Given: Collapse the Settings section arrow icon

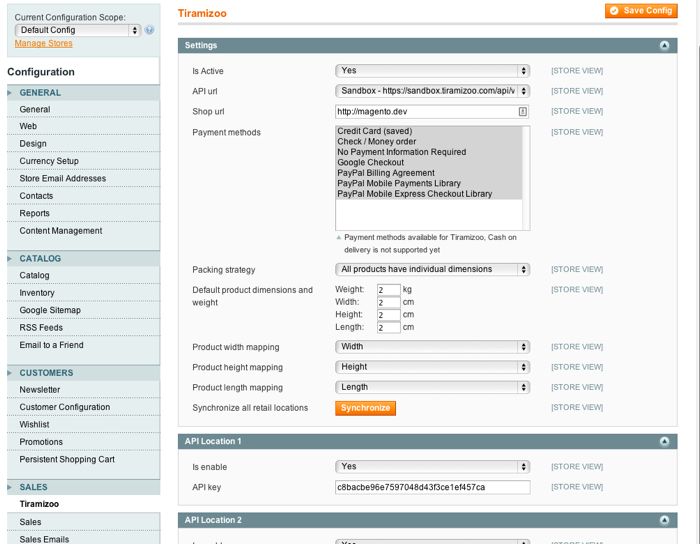Looking at the screenshot, I should (664, 46).
